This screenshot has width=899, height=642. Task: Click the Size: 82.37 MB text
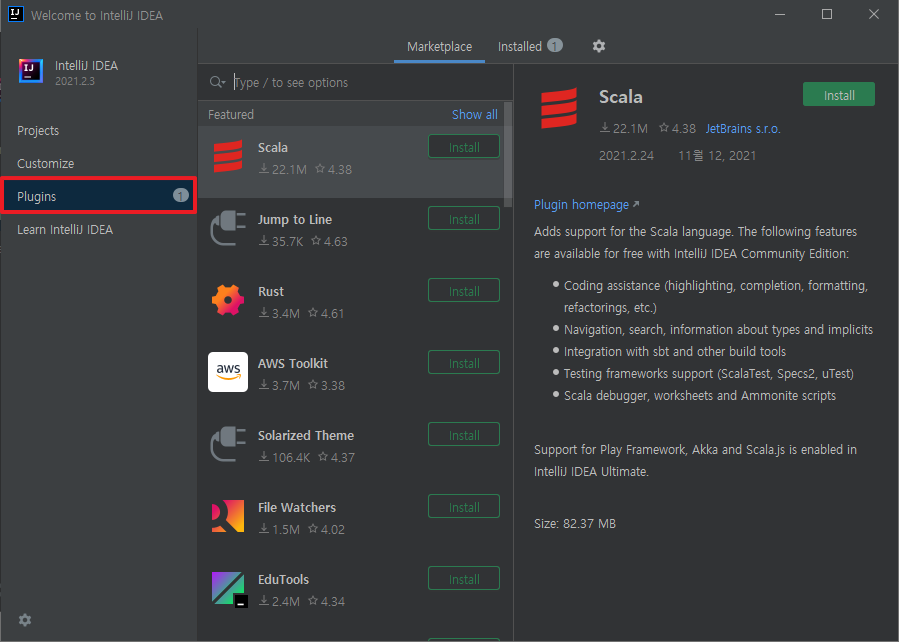click(x=574, y=523)
